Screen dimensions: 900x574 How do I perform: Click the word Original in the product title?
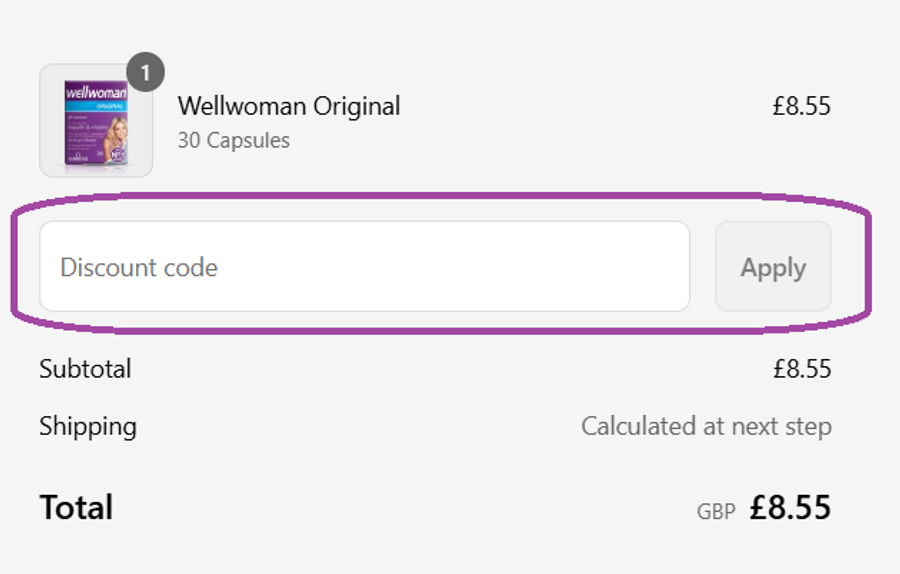356,106
